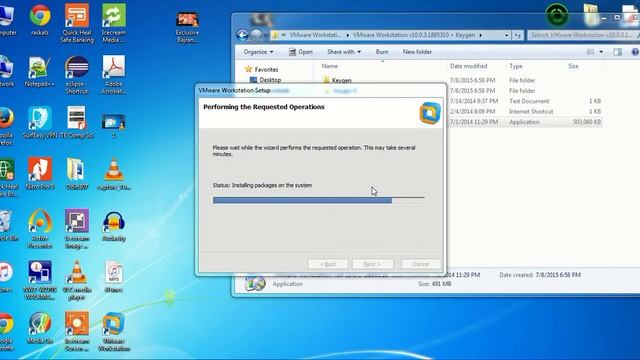Click New folder in Explorer toolbar

coord(417,52)
